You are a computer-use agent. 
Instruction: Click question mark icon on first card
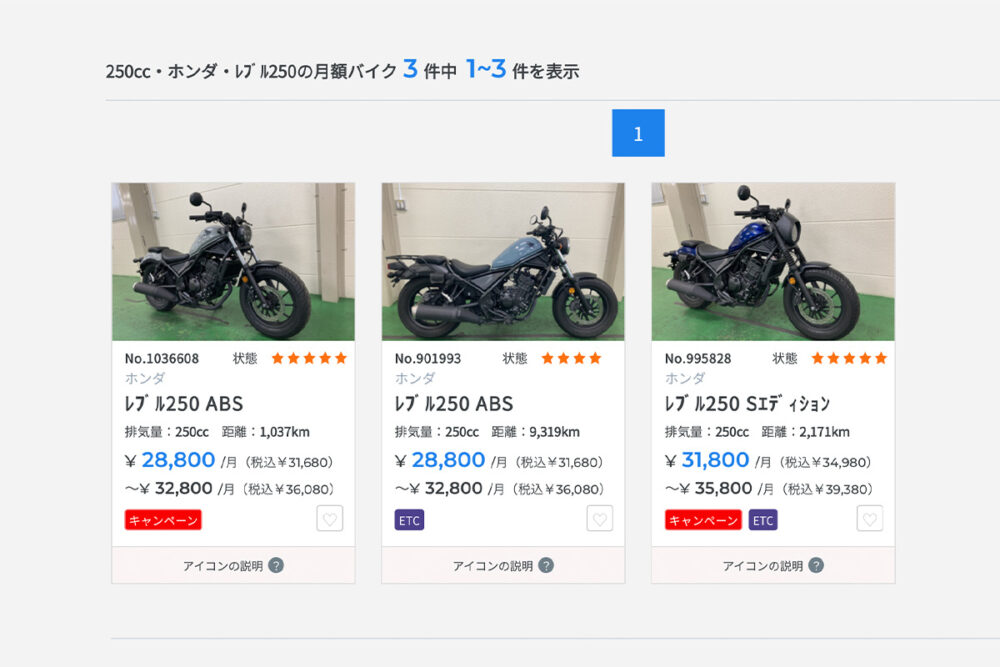[276, 566]
